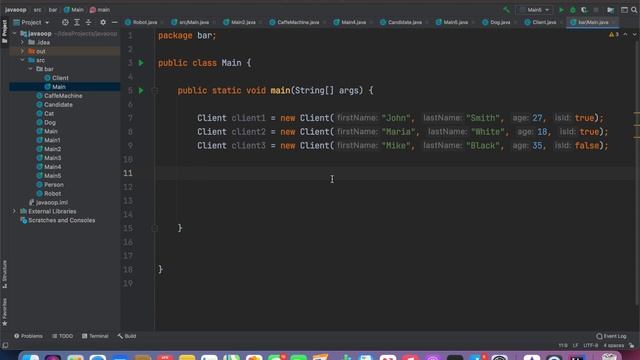
Task: Collapse the src folder
Action: (22, 60)
